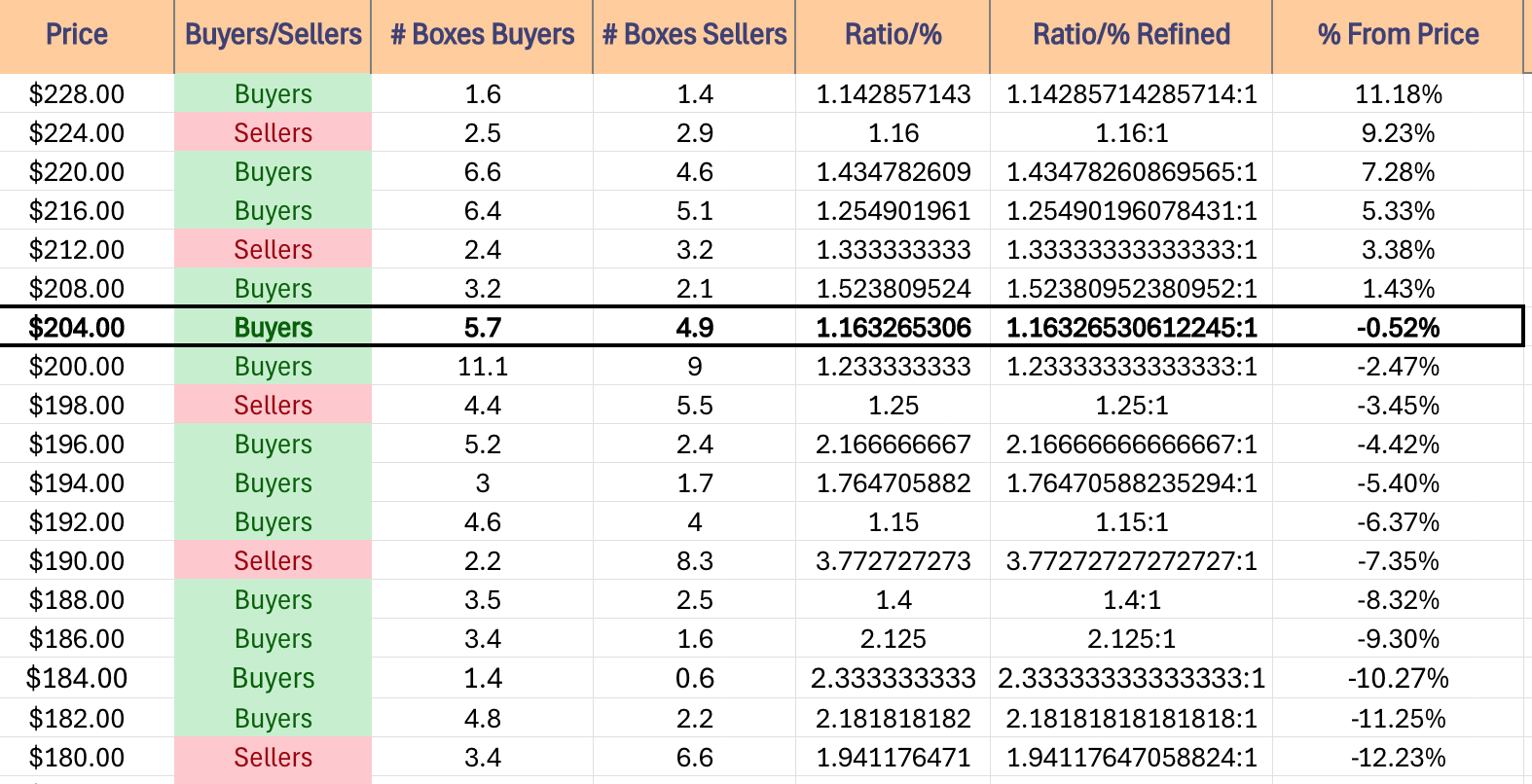Screen dimensions: 1532x784
Task: Select the -6.37% cell
Action: (1398, 522)
